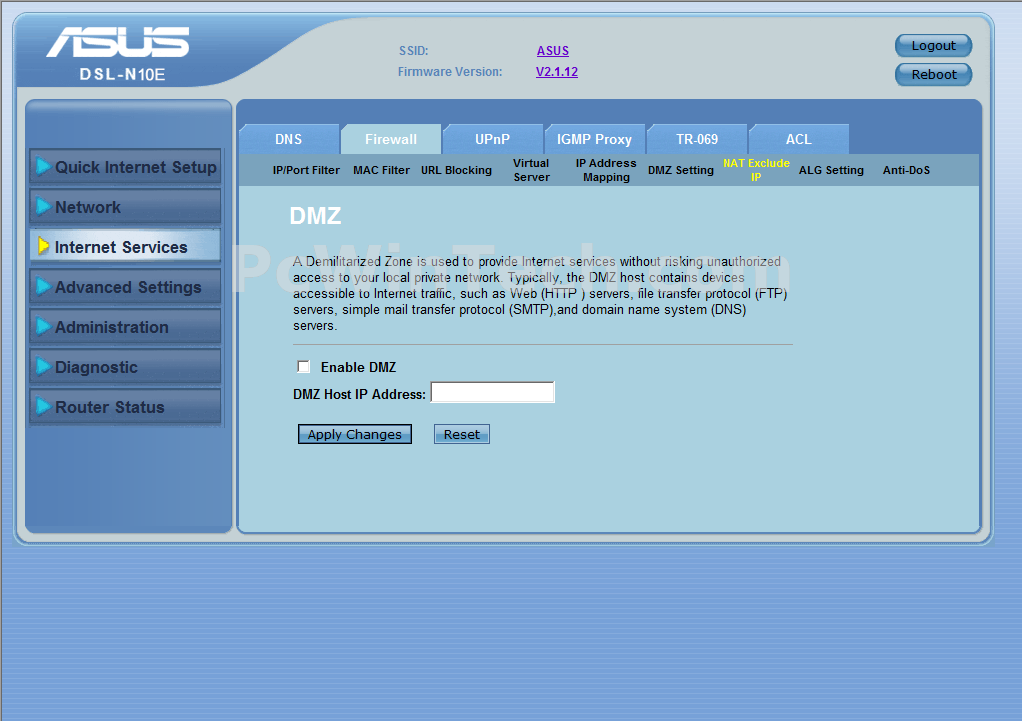This screenshot has width=1022, height=721.
Task: Switch to the DNS tab
Action: tap(289, 139)
